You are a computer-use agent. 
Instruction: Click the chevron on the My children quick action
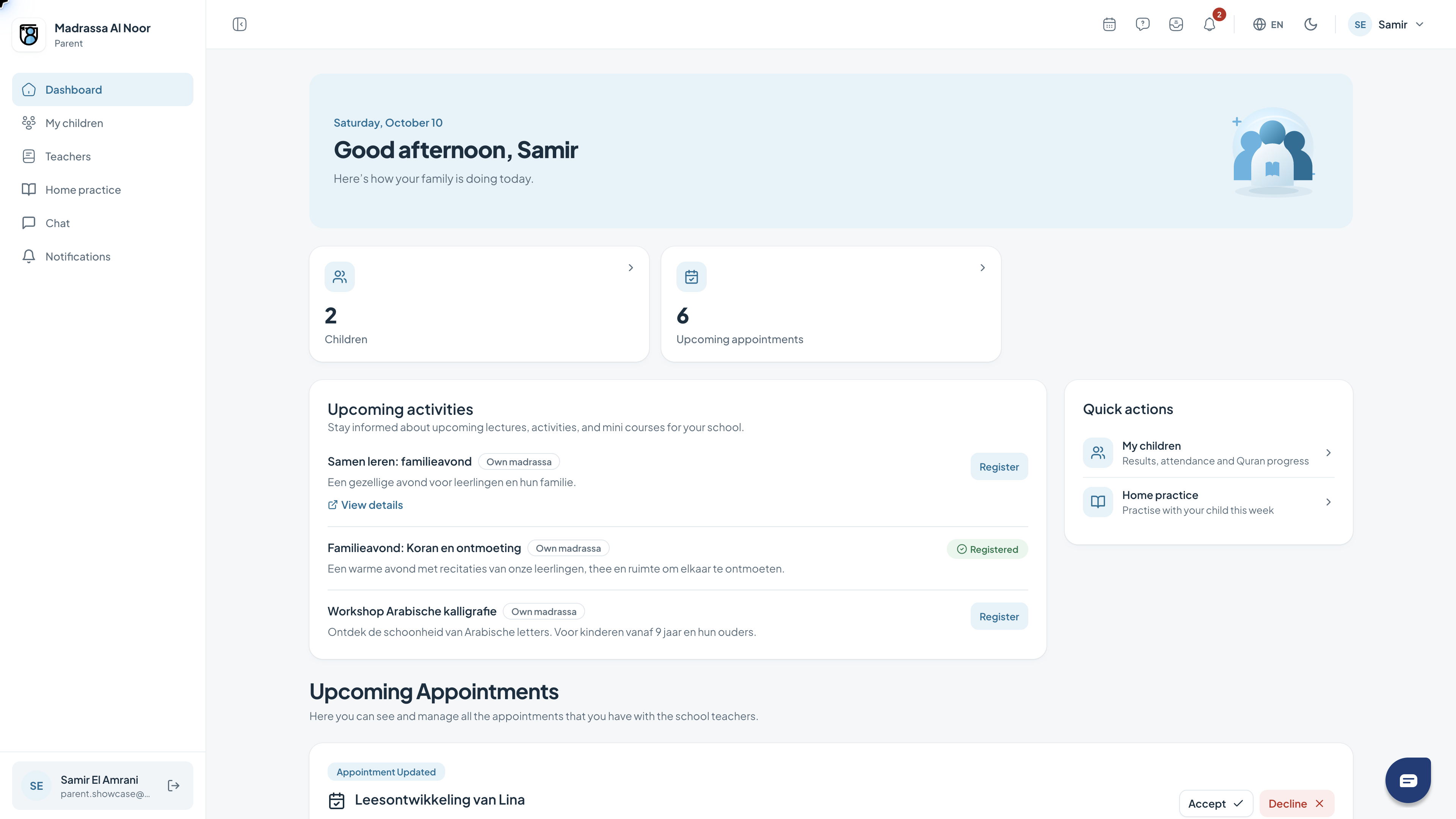pyautogui.click(x=1328, y=453)
